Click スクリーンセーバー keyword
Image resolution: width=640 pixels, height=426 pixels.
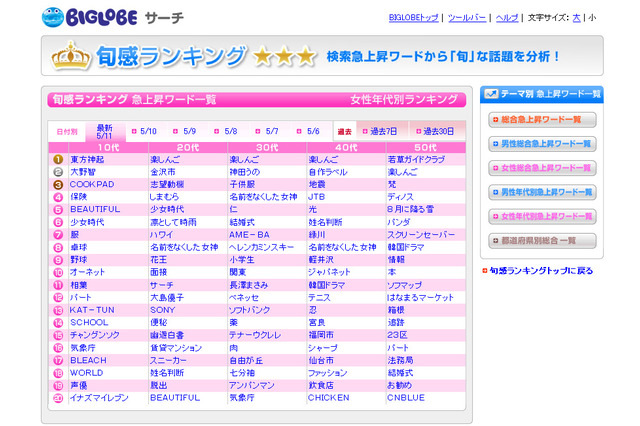[x=420, y=235]
